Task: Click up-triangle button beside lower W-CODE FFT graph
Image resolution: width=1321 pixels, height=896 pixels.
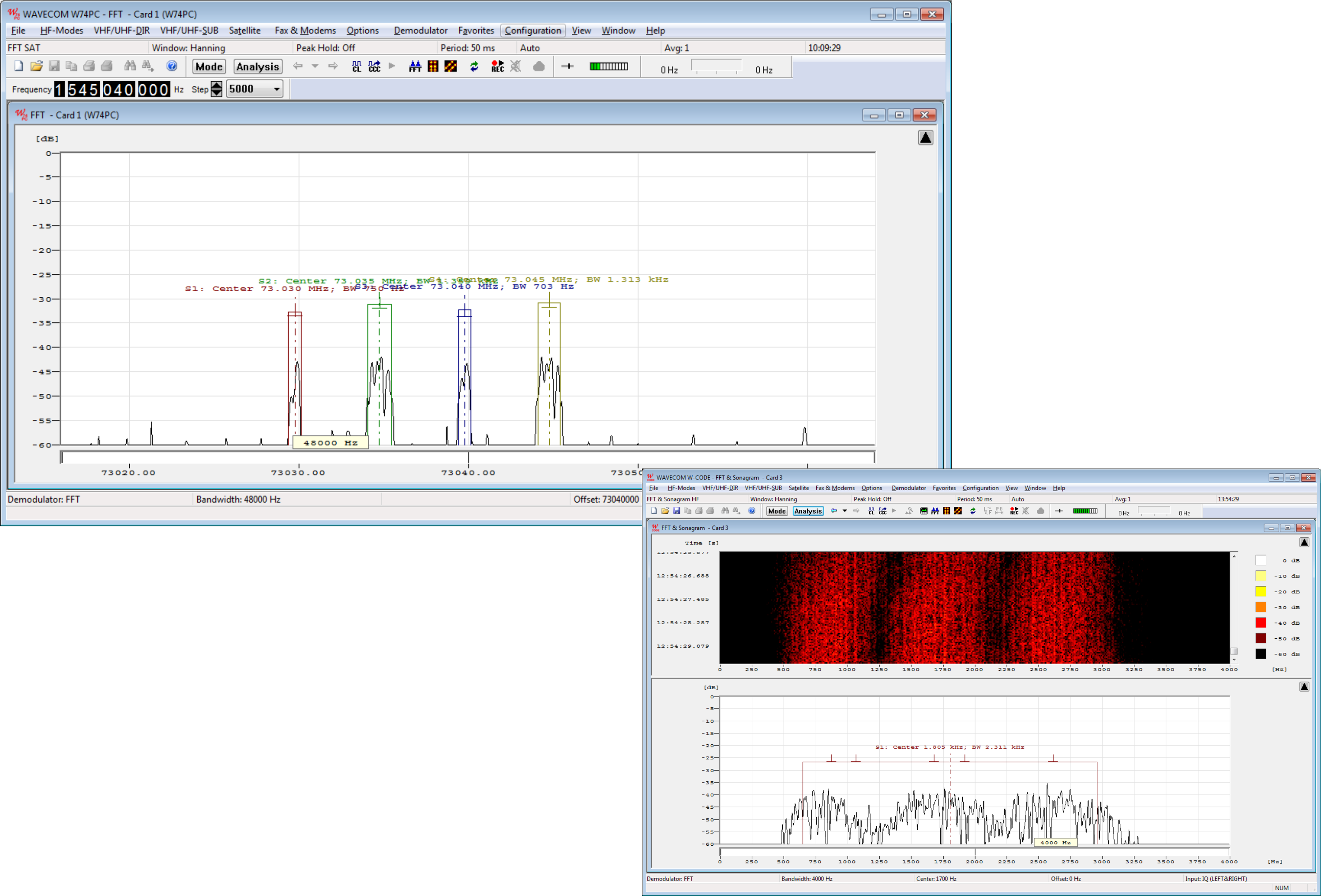Action: click(x=1305, y=686)
